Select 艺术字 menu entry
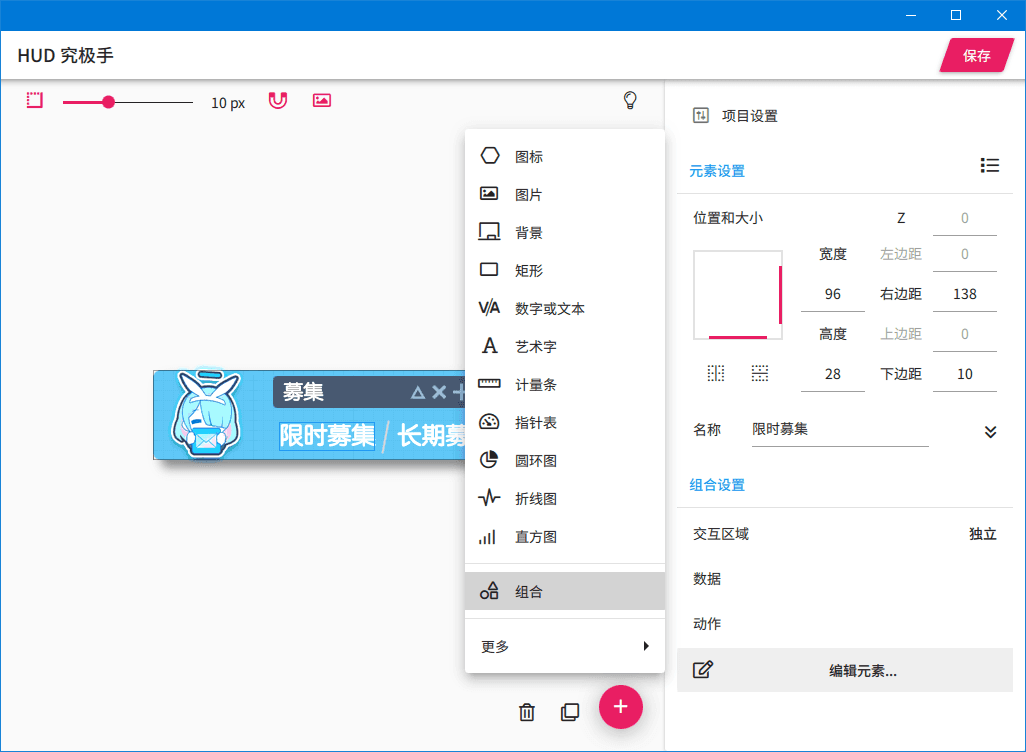The height and width of the screenshot is (752, 1026). [x=565, y=346]
